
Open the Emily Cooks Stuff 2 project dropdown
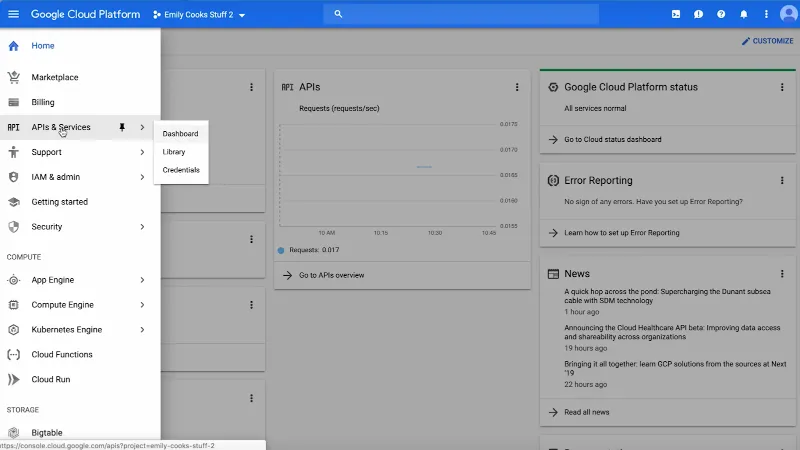tap(199, 15)
